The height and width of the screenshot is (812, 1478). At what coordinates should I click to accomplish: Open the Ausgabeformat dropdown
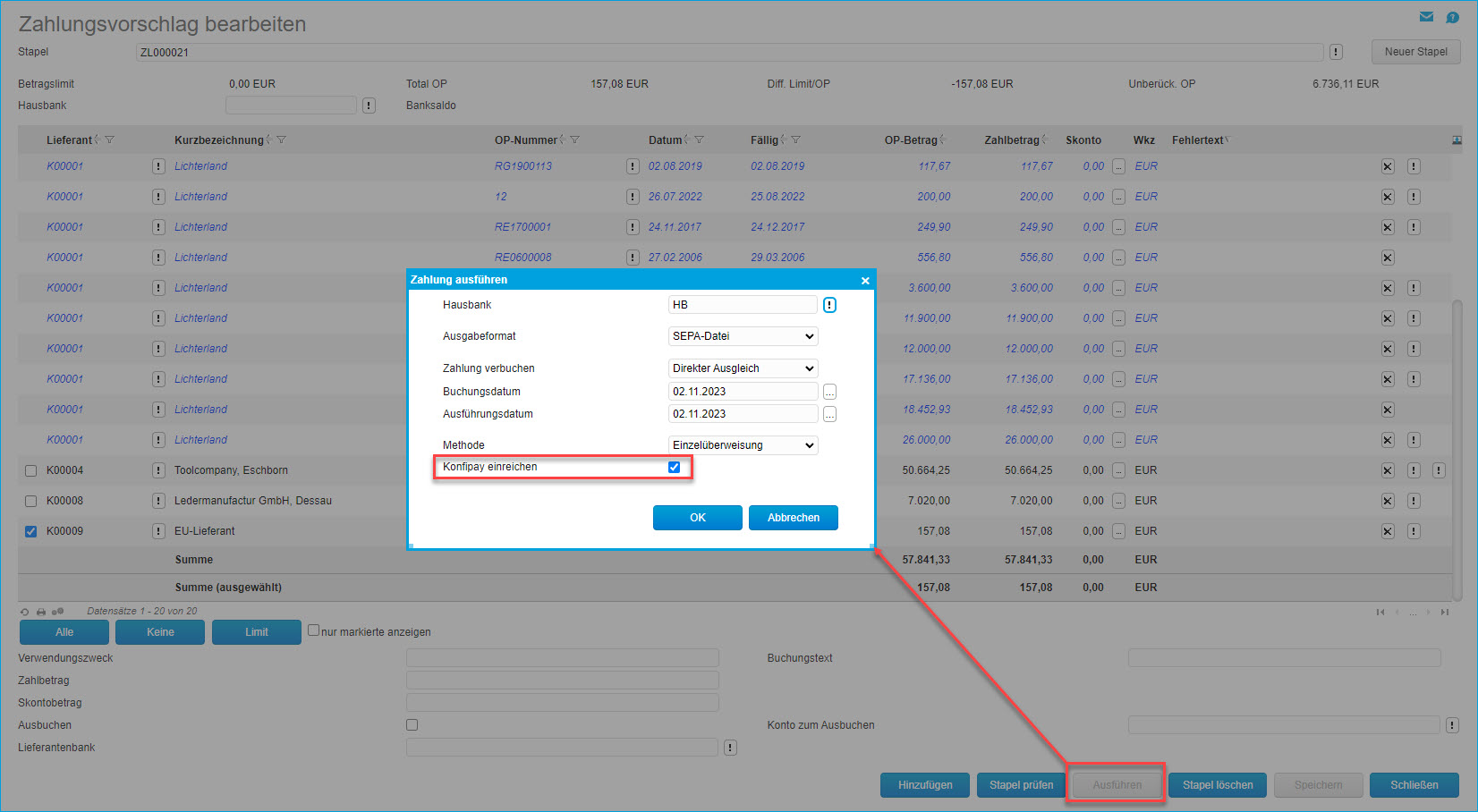(x=743, y=336)
